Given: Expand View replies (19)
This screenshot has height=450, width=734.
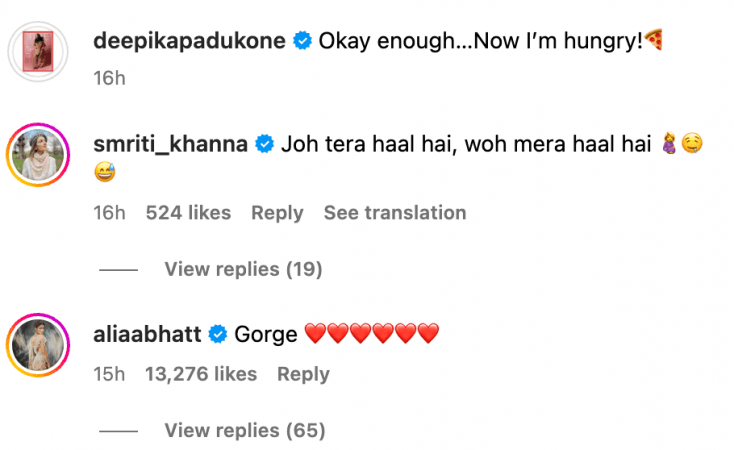Looking at the screenshot, I should pos(243,269).
